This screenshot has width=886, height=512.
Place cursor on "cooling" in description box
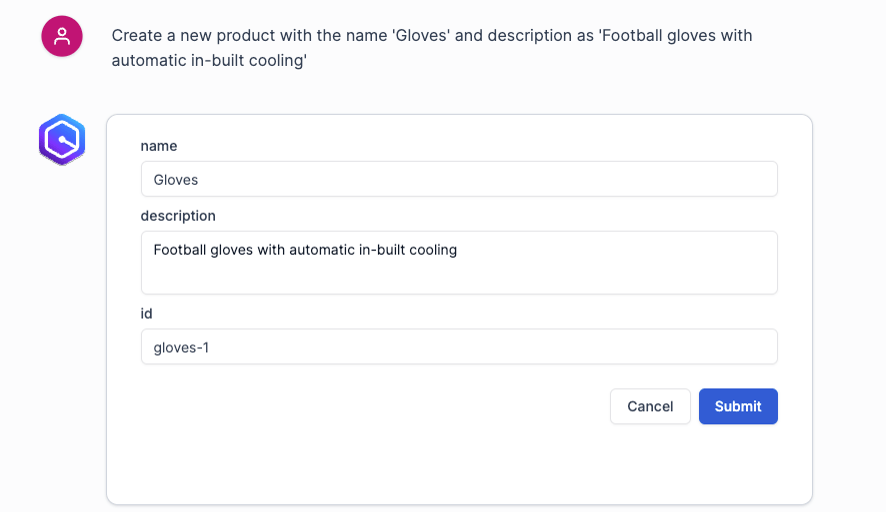432,250
